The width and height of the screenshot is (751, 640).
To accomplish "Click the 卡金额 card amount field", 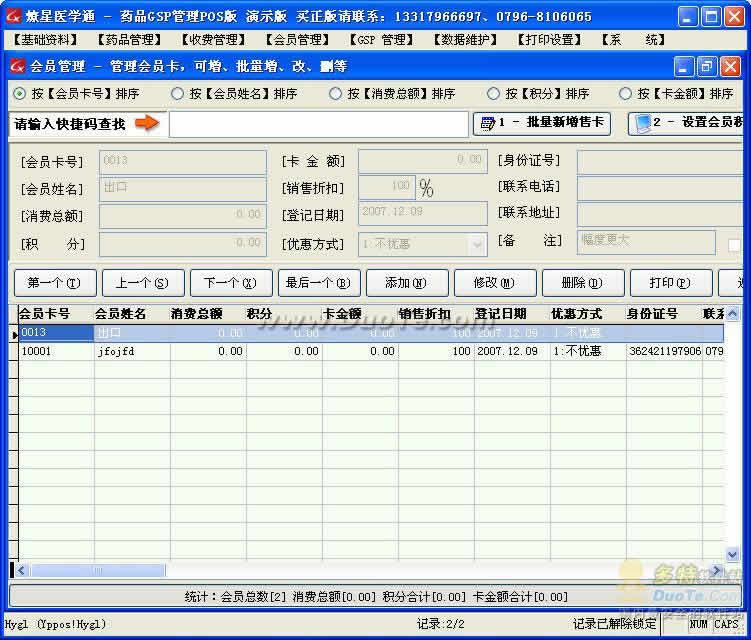I will click(423, 161).
